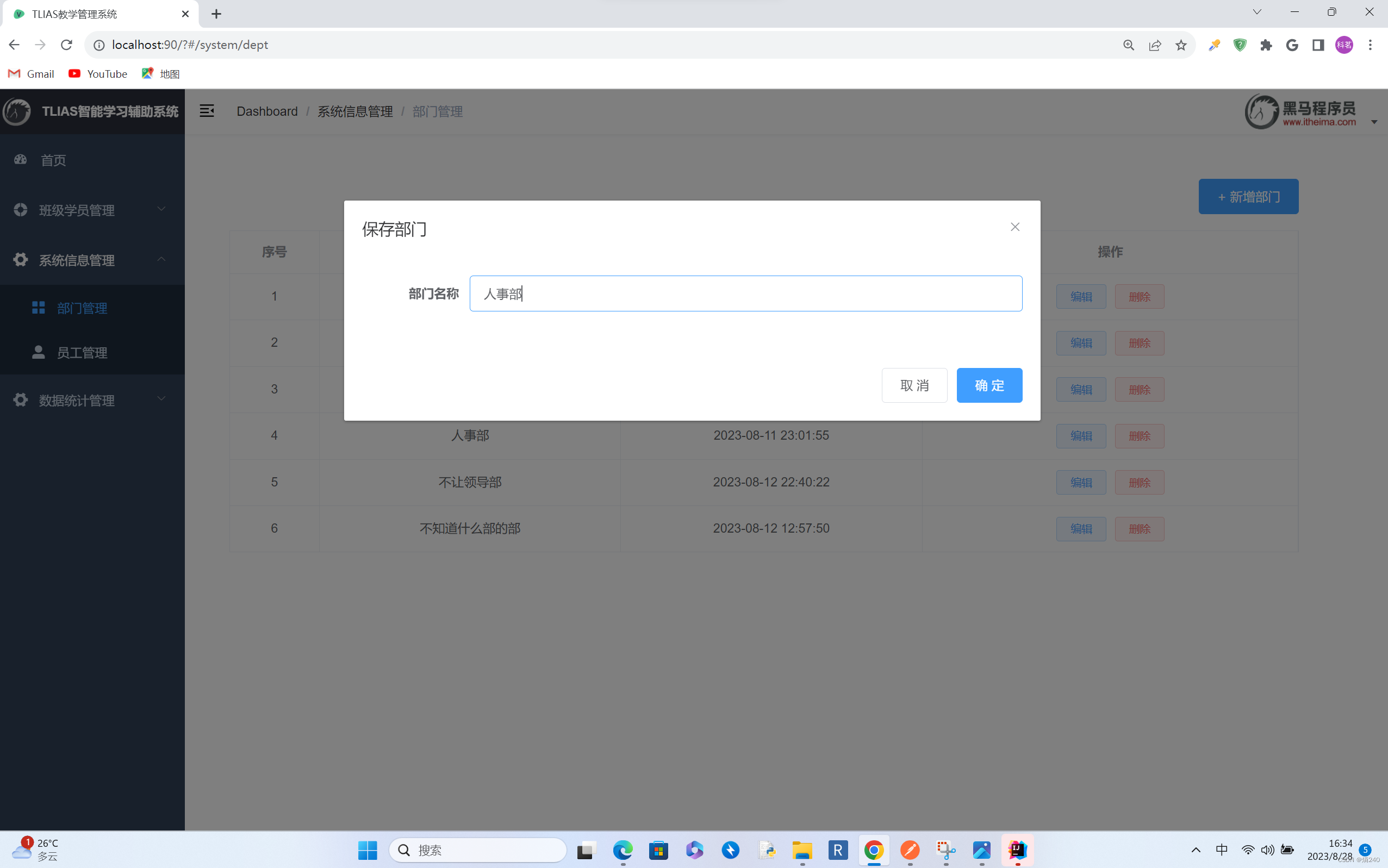Open the browser extensions puzzle icon
The image size is (1388, 868).
(1266, 45)
